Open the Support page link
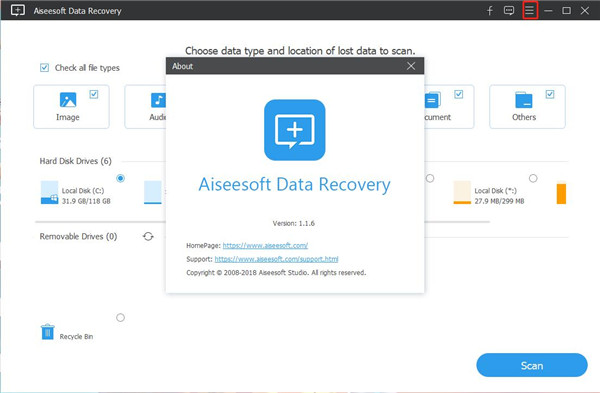This screenshot has height=393, width=600. pyautogui.click(x=276, y=259)
